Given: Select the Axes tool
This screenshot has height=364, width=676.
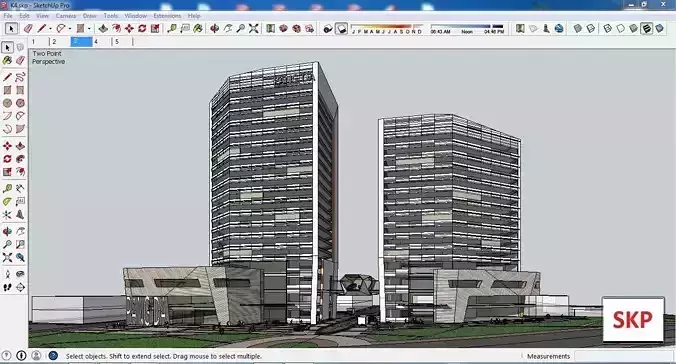Looking at the screenshot, I should (7, 214).
